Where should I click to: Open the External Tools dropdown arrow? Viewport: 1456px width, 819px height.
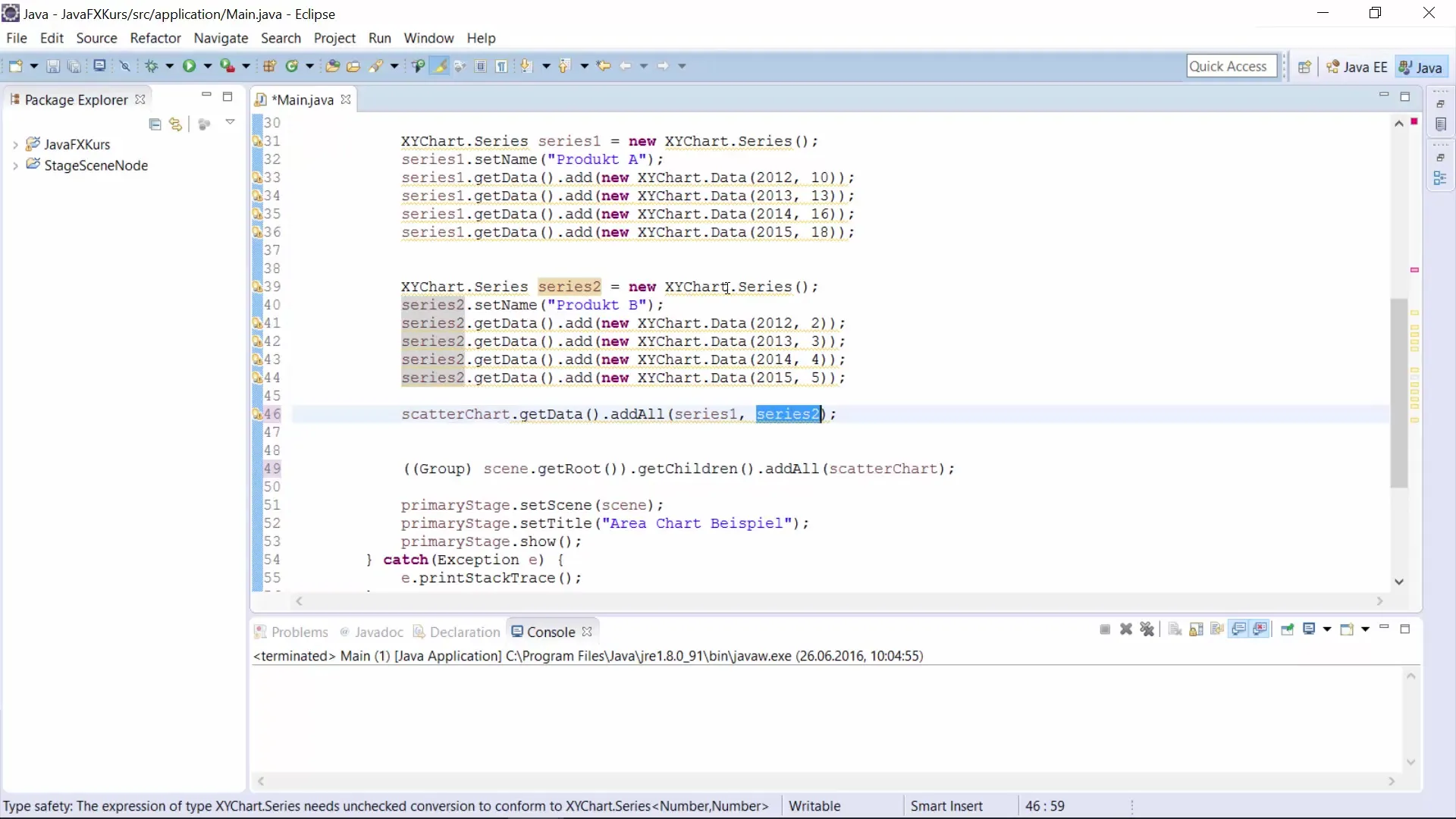tap(246, 66)
